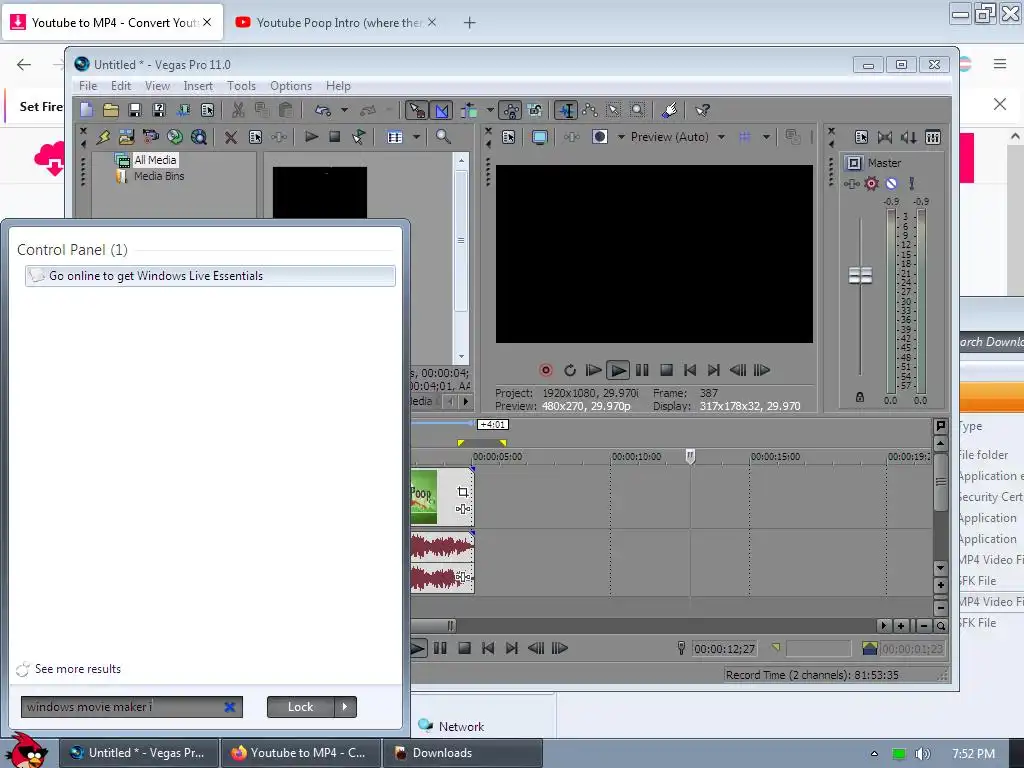Open Master FX icon in mixer
This screenshot has height=768, width=1024.
pyautogui.click(x=852, y=184)
